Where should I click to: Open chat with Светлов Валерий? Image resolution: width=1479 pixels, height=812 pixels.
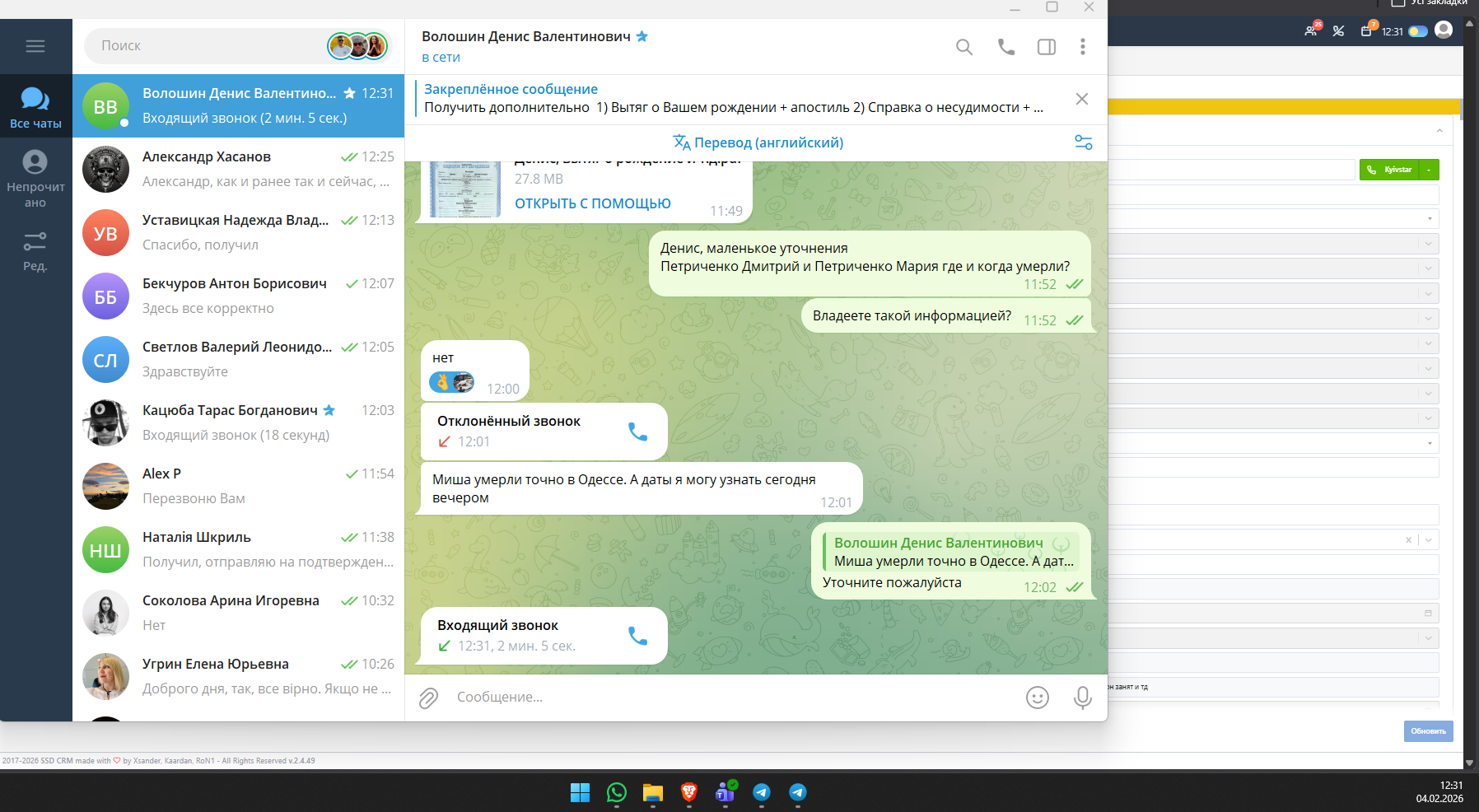(238, 359)
